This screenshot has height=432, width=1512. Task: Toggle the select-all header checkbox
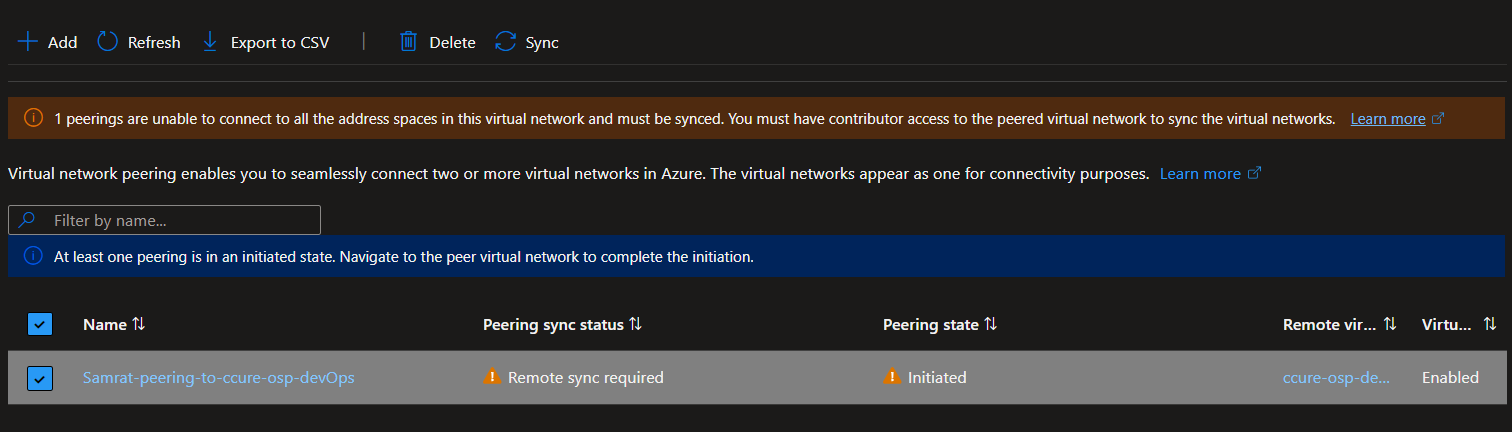pos(39,324)
